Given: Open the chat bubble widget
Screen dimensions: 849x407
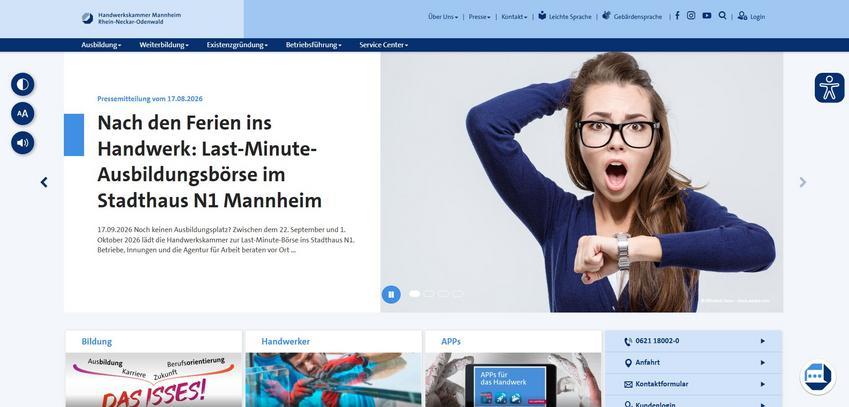Looking at the screenshot, I should click(x=818, y=376).
